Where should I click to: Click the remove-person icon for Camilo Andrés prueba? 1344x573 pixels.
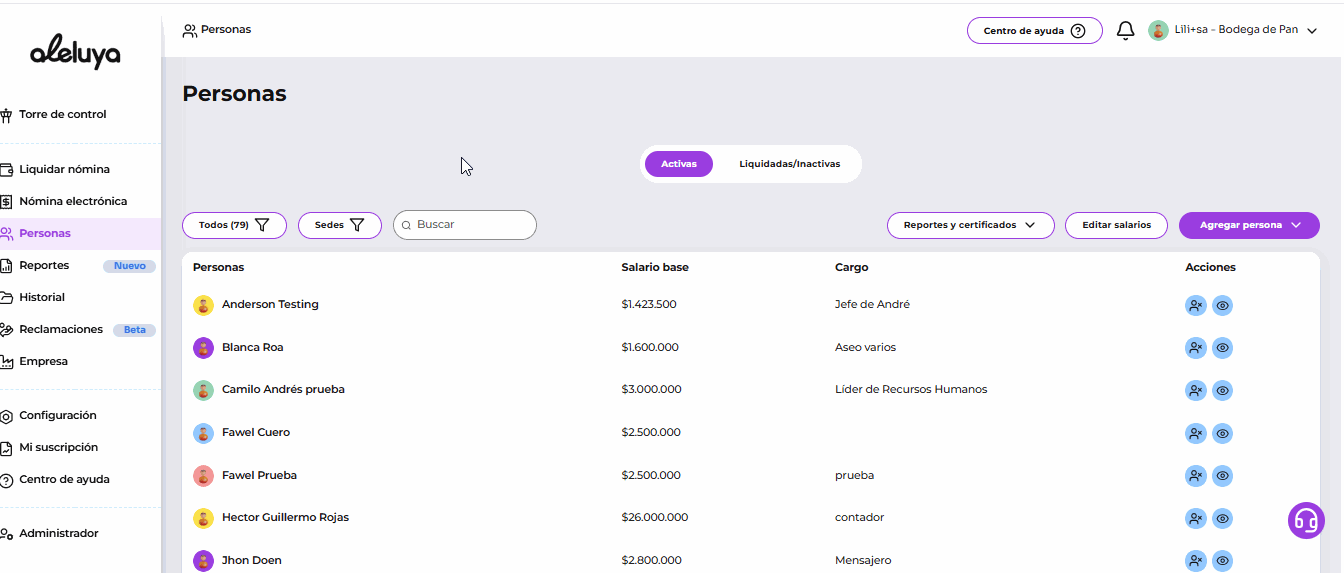[x=1195, y=391]
